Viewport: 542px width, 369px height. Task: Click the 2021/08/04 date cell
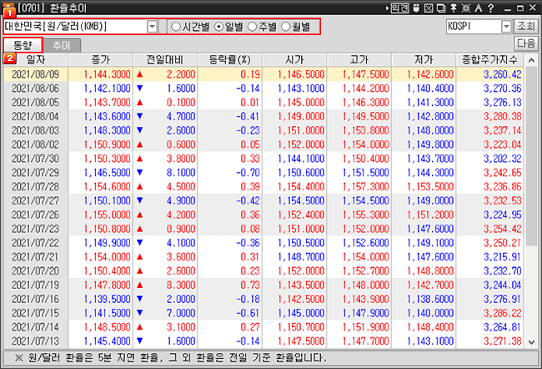pos(35,116)
